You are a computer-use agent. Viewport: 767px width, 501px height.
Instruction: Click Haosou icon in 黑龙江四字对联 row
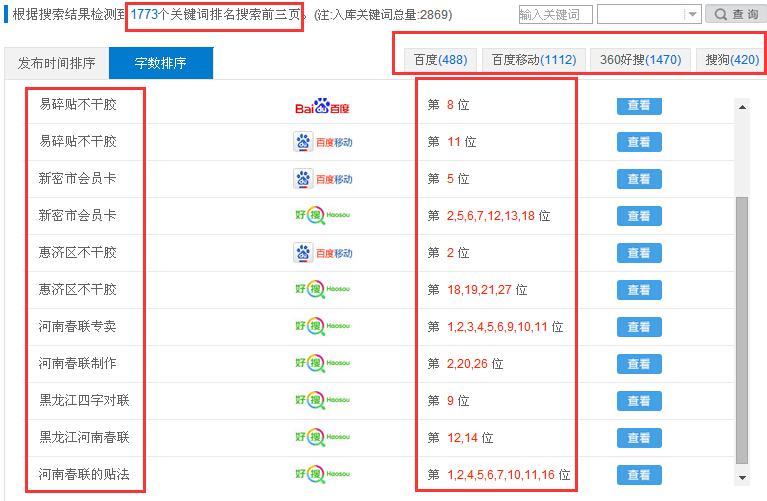(322, 400)
